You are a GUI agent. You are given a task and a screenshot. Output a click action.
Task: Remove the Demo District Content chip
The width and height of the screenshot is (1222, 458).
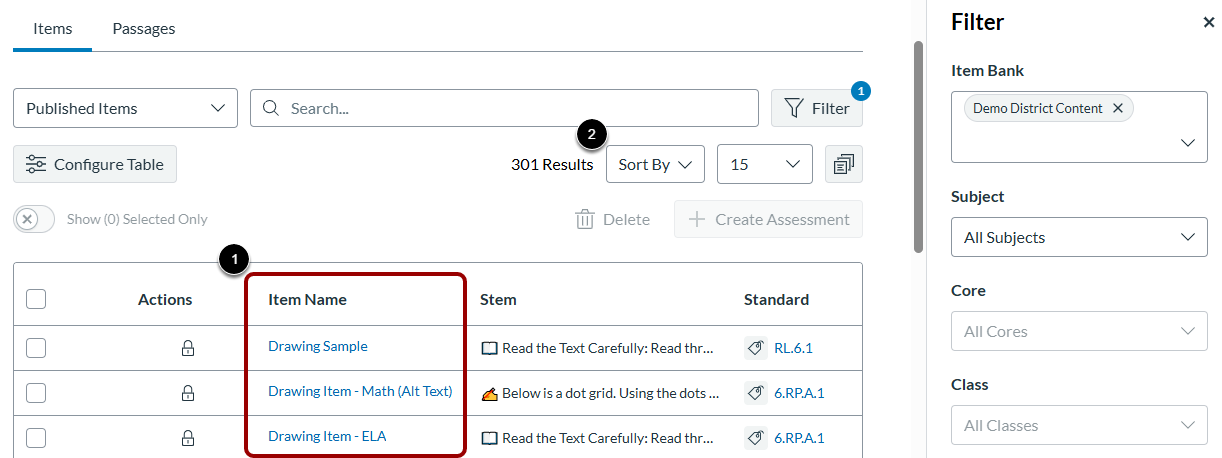click(1118, 108)
